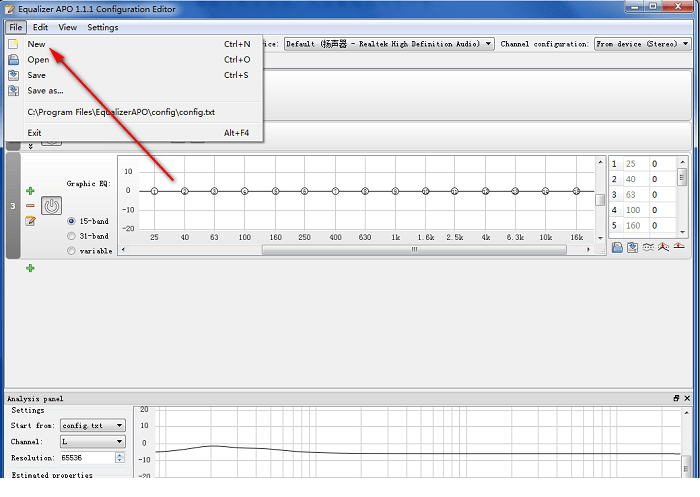Select the variable band radio option

[x=71, y=251]
